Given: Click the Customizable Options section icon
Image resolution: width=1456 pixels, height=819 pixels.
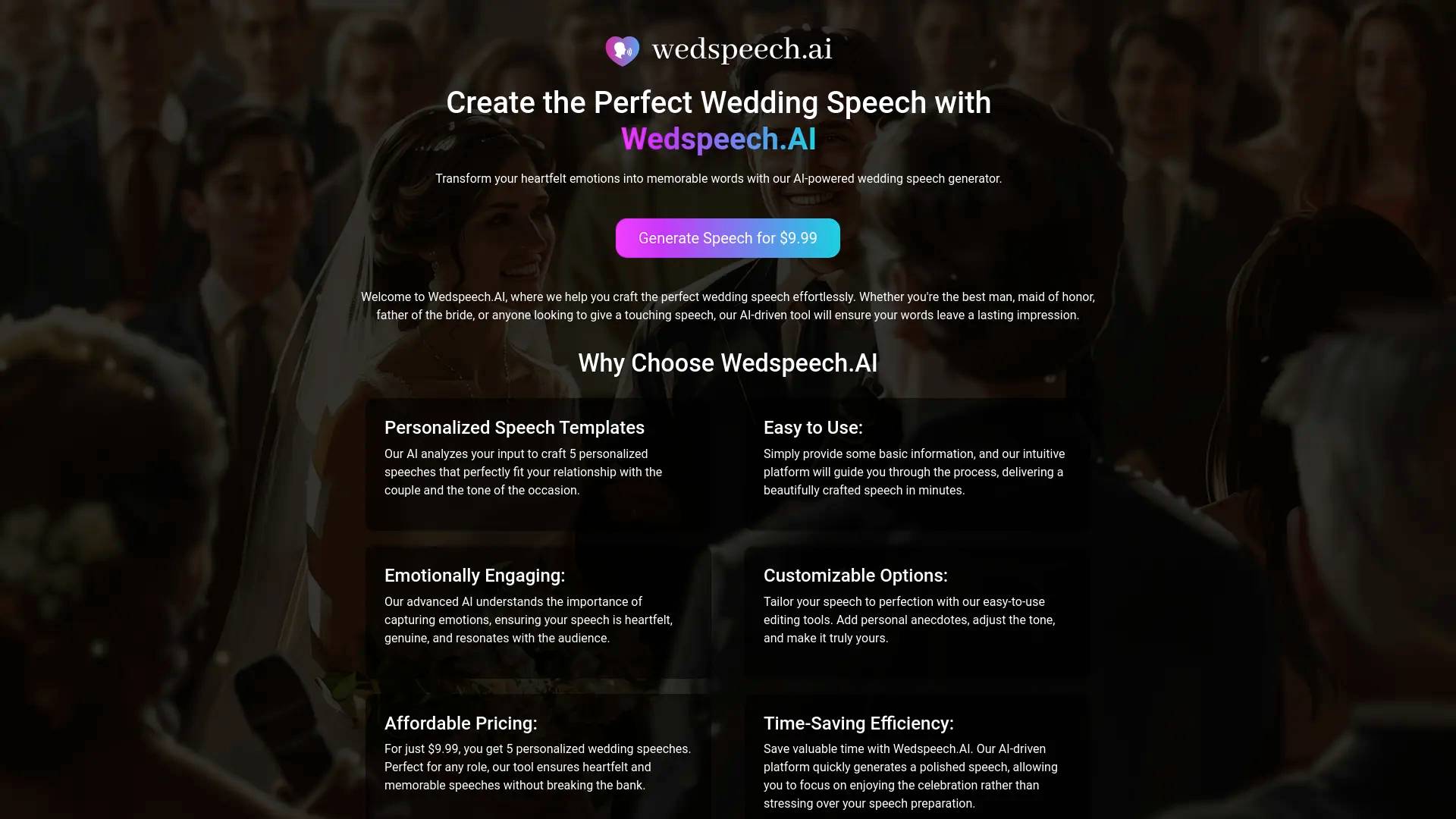Looking at the screenshot, I should (855, 575).
